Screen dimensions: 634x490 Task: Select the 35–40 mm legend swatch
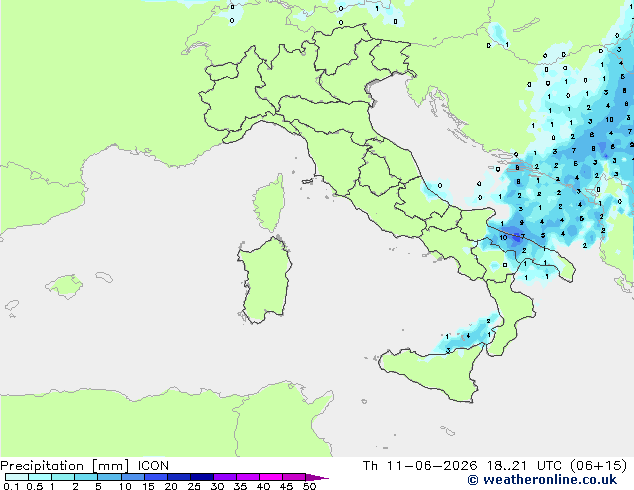tap(247, 477)
